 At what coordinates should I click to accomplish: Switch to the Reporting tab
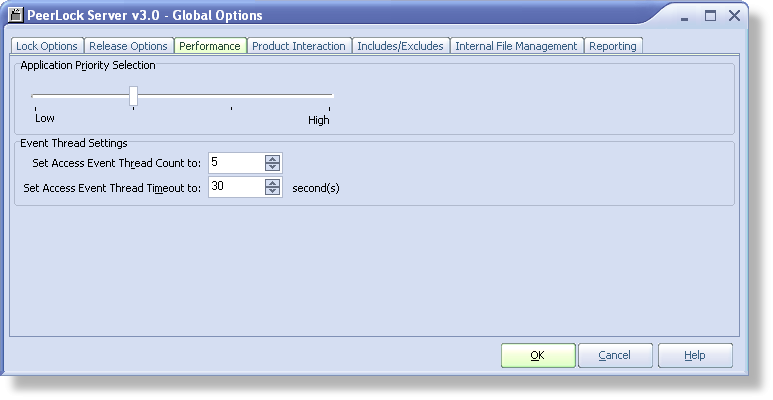tap(613, 46)
